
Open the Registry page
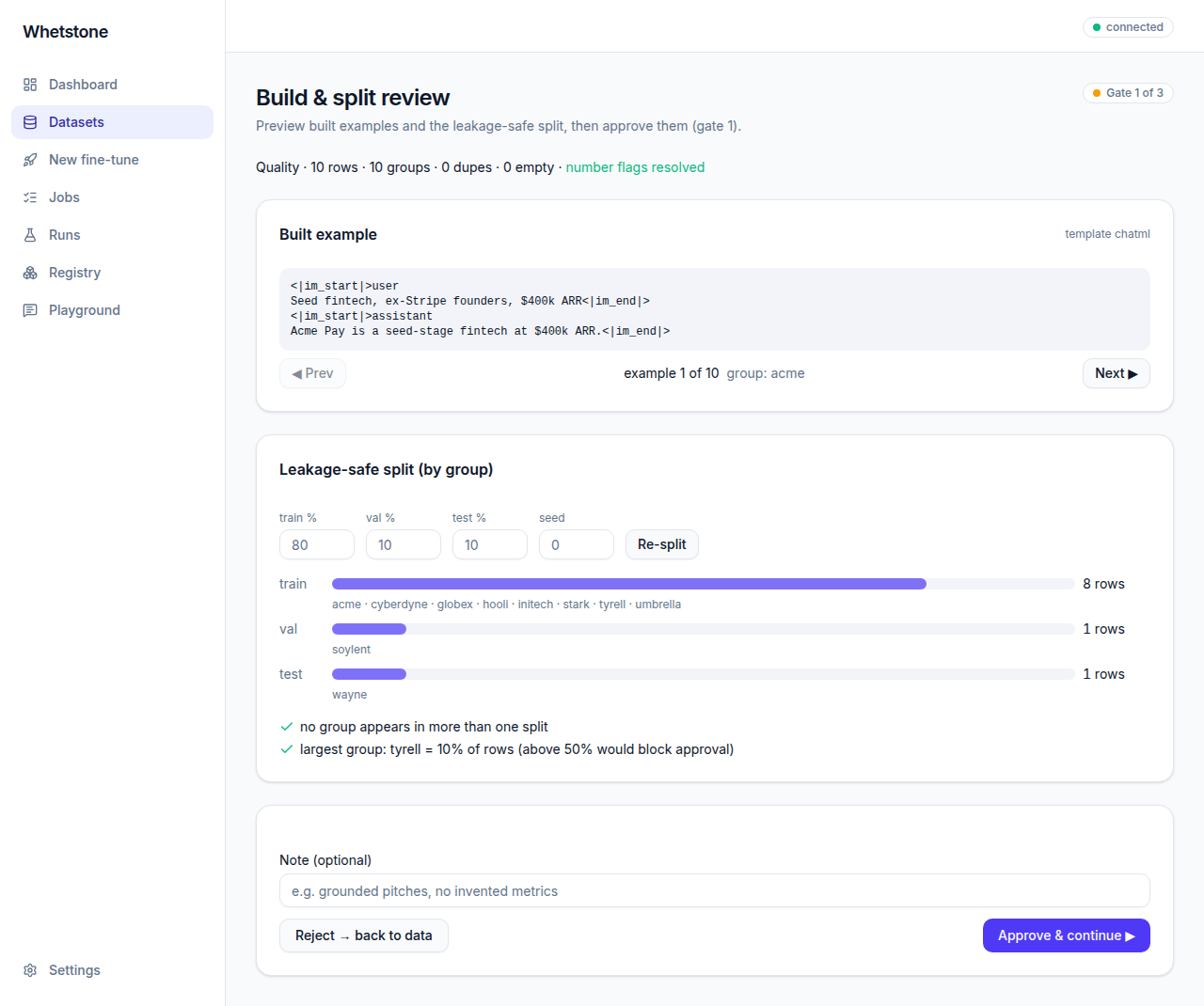click(x=112, y=273)
